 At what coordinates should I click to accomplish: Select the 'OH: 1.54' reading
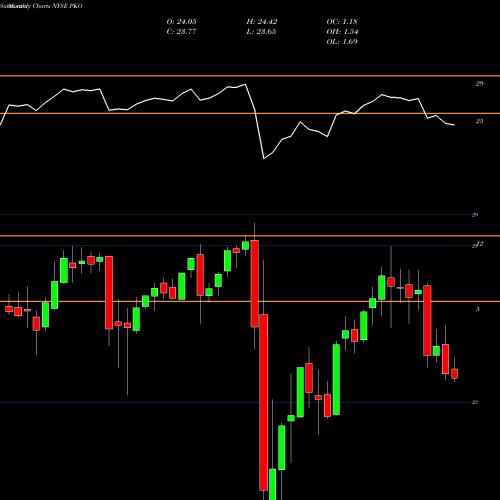point(342,32)
